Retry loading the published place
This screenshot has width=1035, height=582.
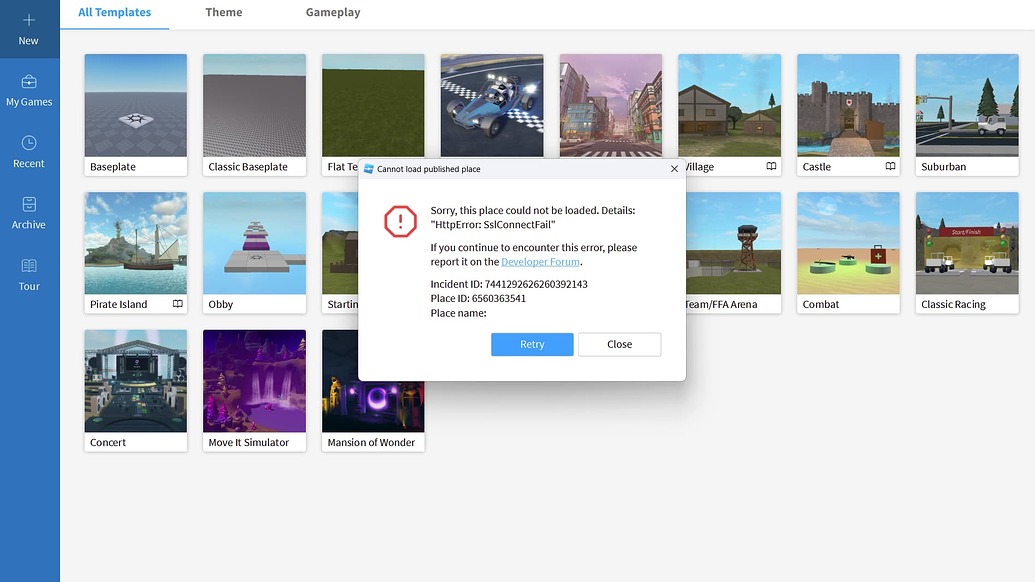[x=531, y=344]
